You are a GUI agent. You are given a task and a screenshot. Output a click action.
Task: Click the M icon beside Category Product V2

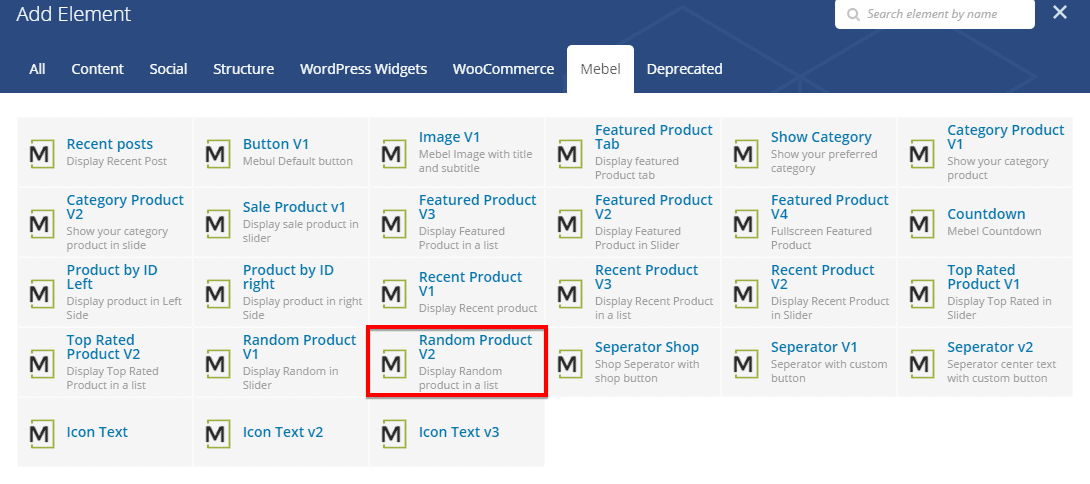pos(42,223)
